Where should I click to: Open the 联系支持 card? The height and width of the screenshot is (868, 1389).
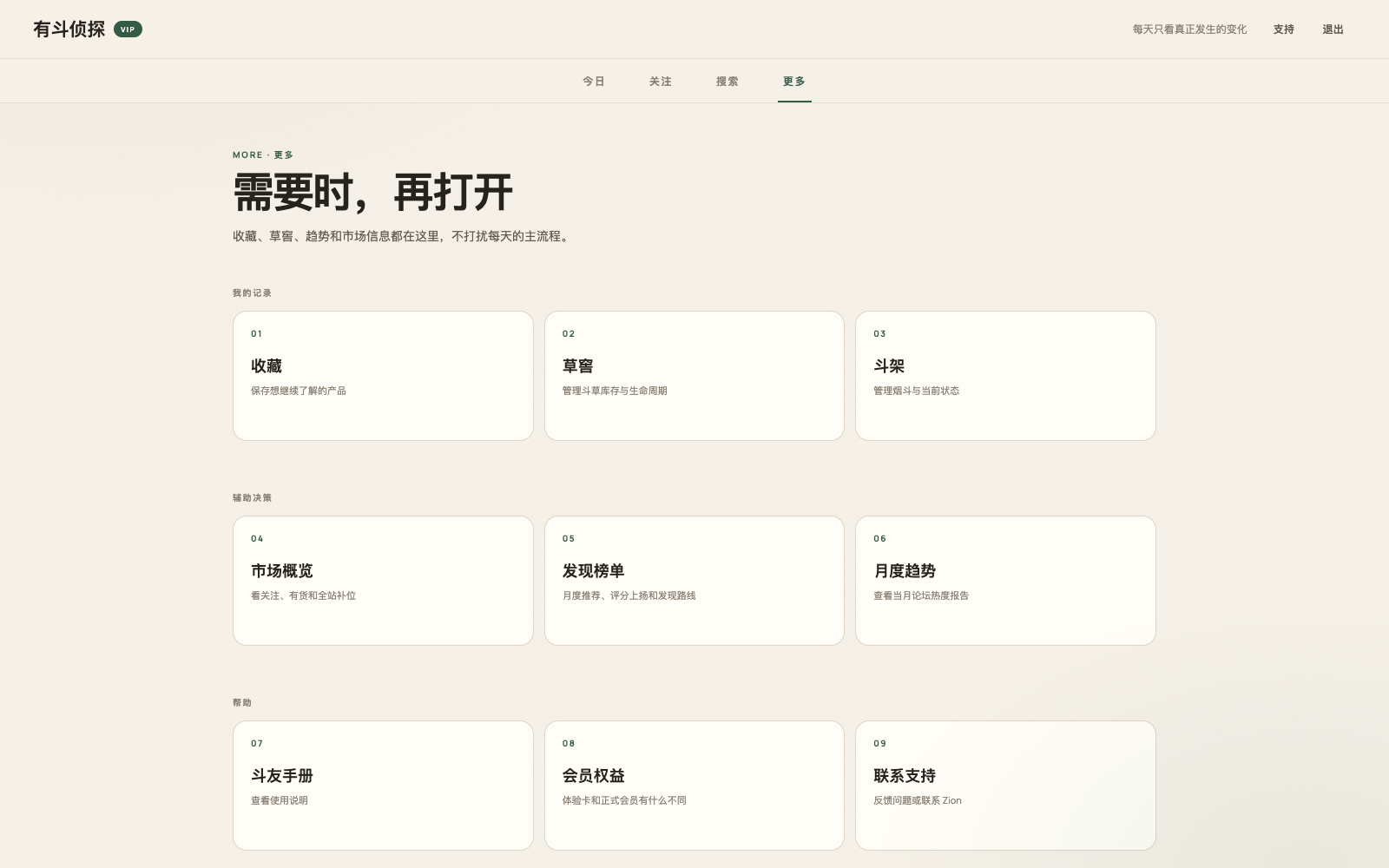(x=1005, y=786)
